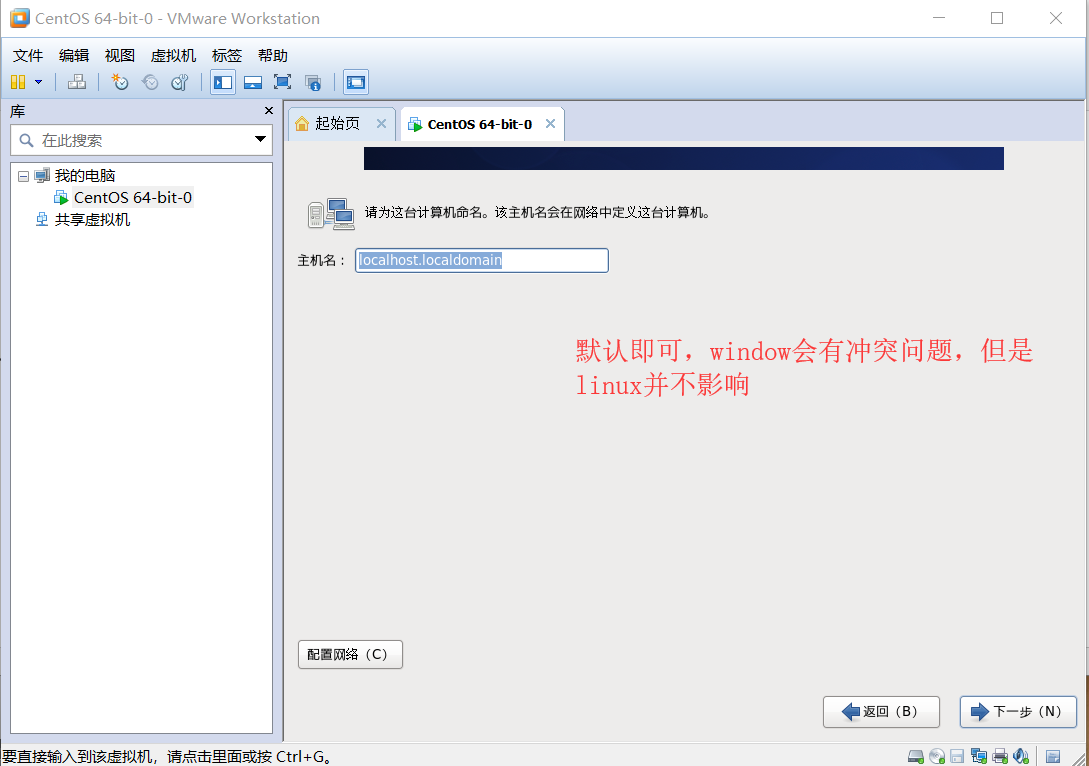1089x766 pixels.
Task: Click the CD/DVD drive status bar icon
Action: pos(937,756)
